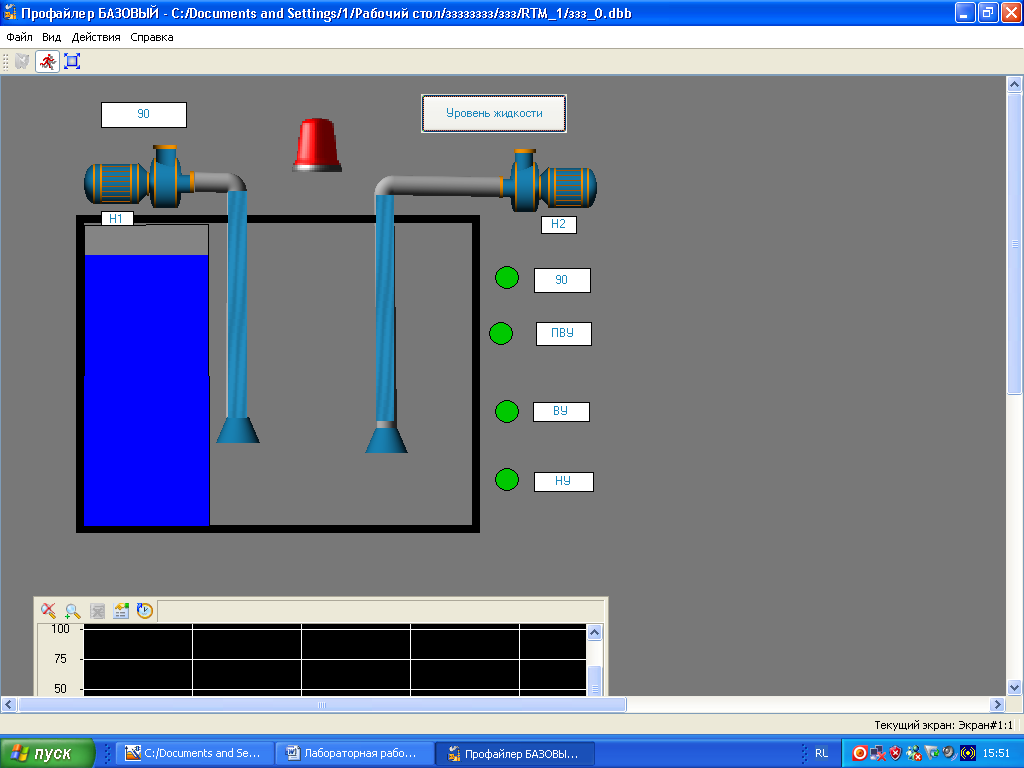1024x768 pixels.
Task: Click the zoom-in magnifier in trend toolbar
Action: coord(72,611)
